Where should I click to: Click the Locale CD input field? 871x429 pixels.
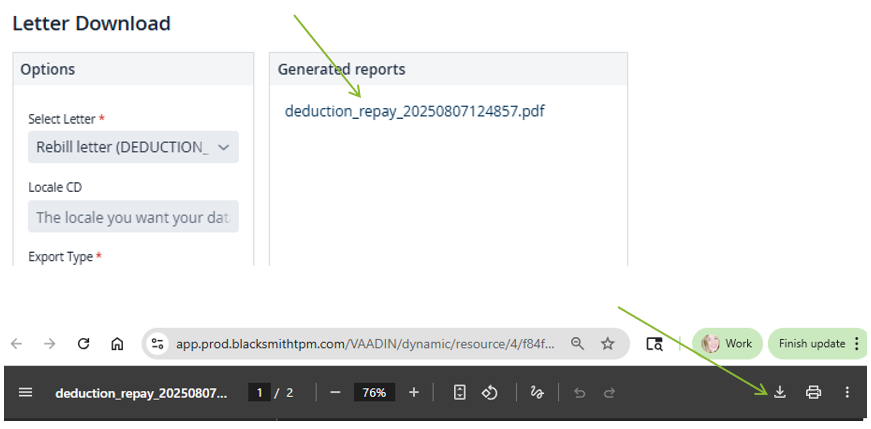(x=133, y=217)
